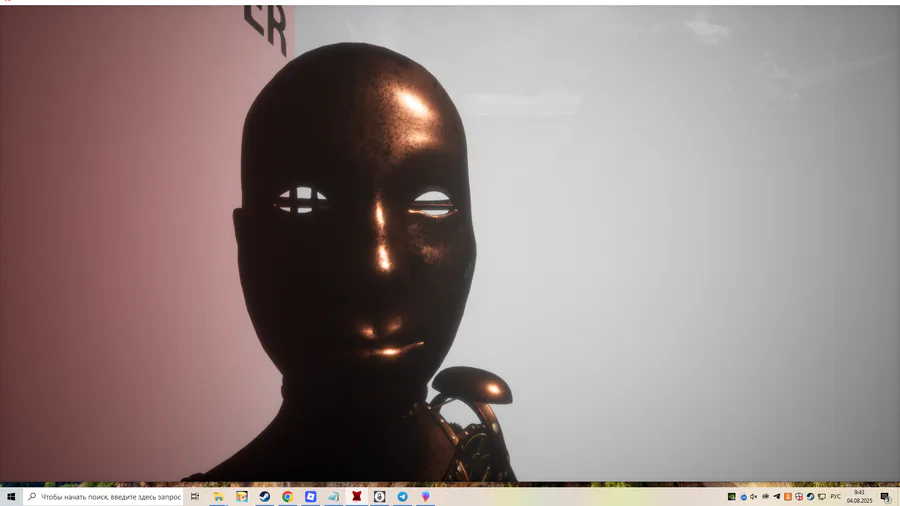Open File Explorer from the taskbar

click(x=219, y=497)
